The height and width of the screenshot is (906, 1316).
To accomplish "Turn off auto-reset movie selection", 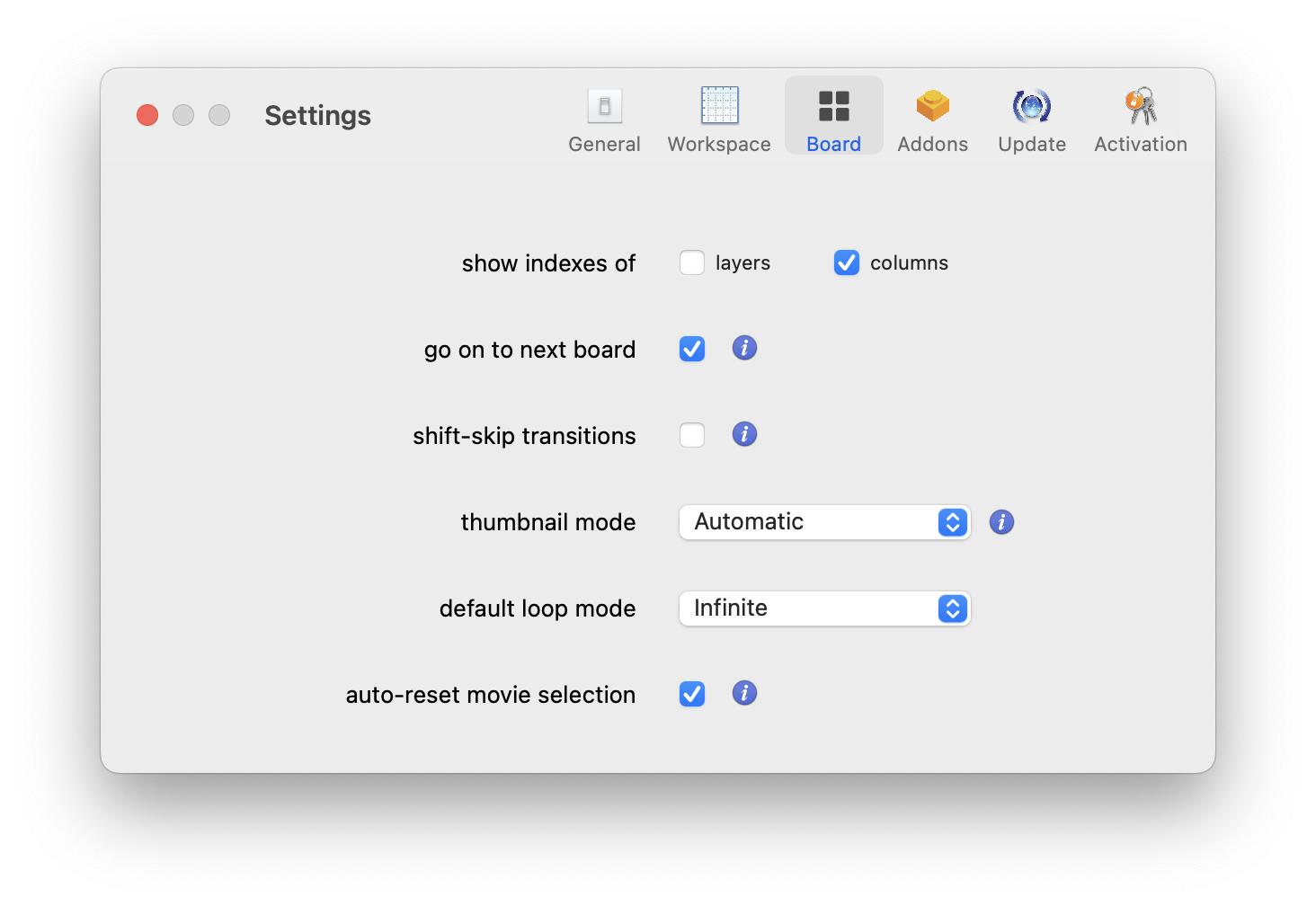I will [692, 694].
